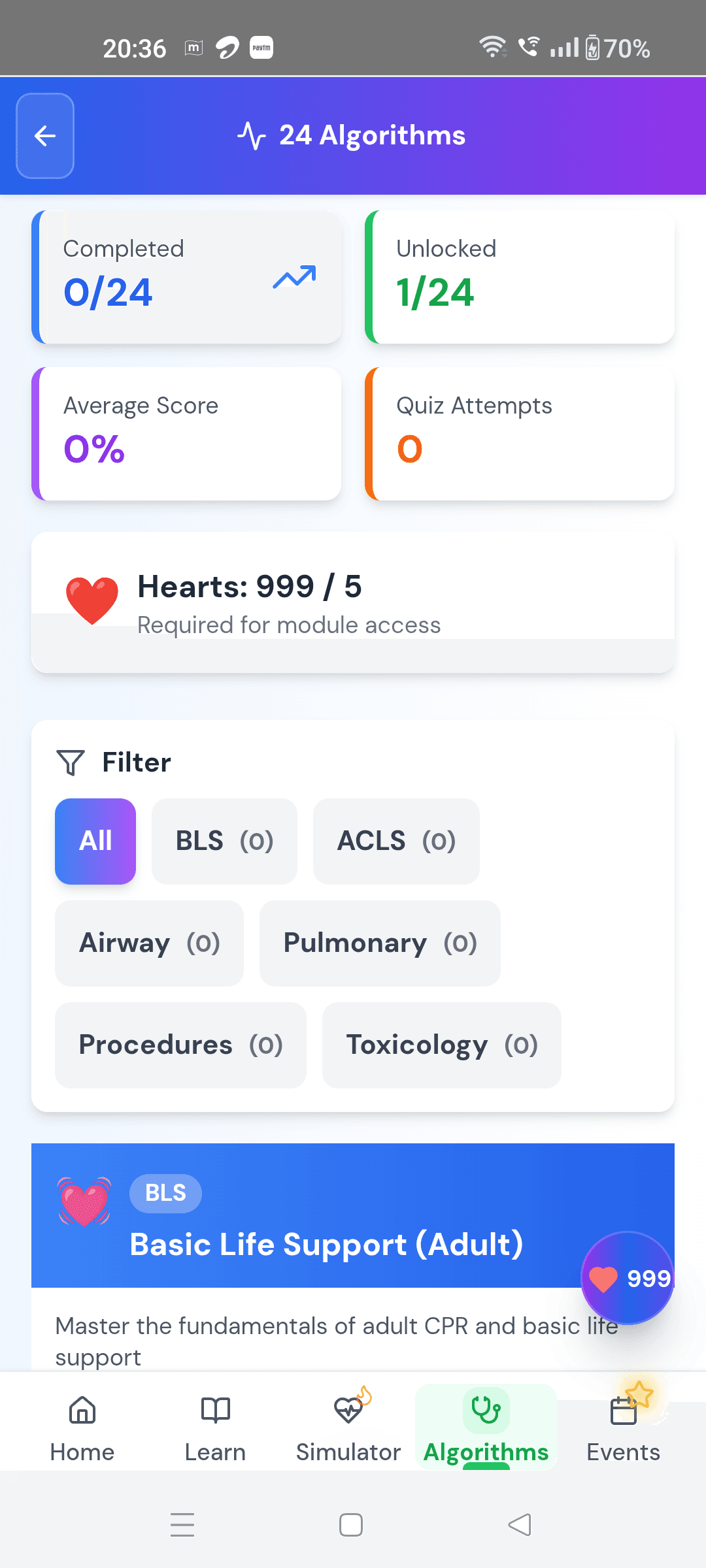Enable the Pulmonary filter chip
This screenshot has height=1568, width=706.
(x=379, y=943)
